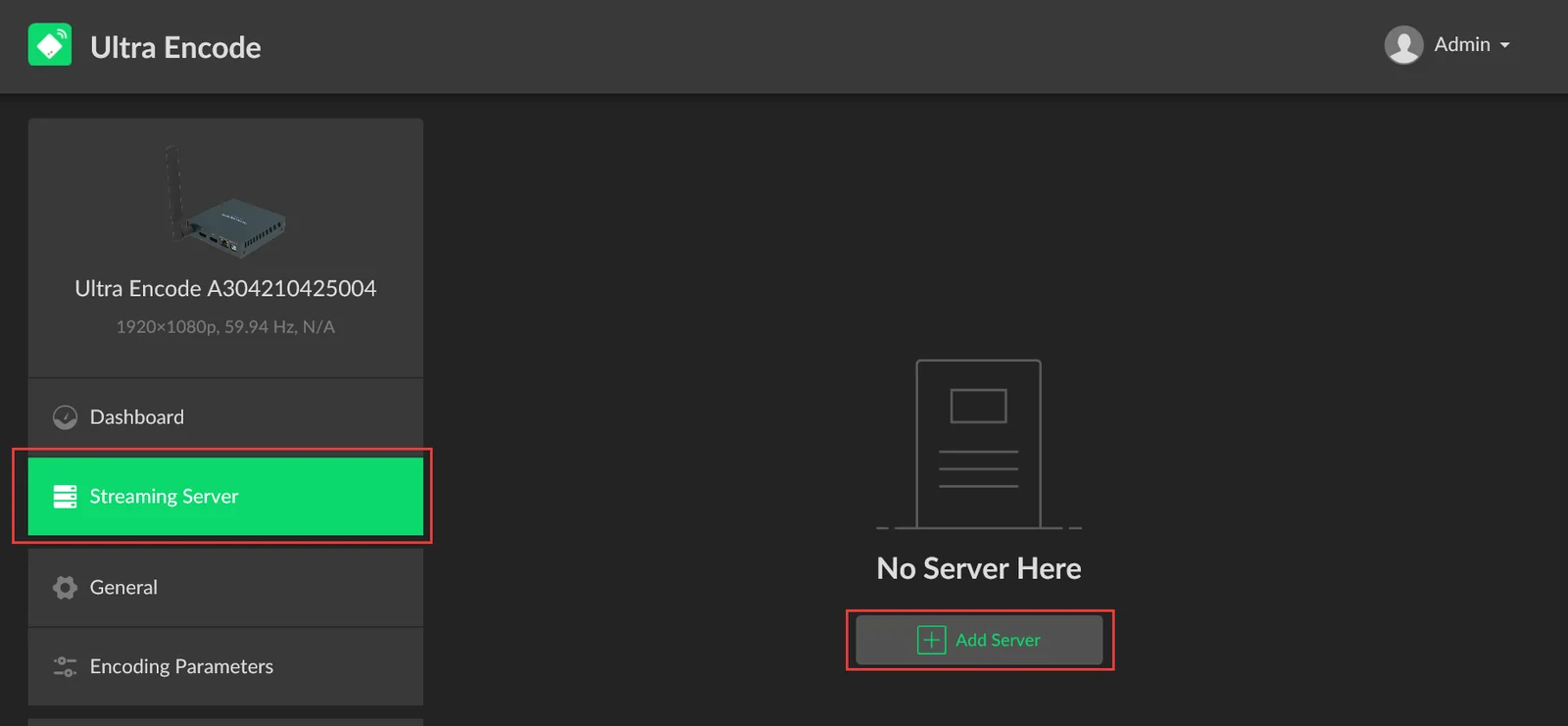
Task: Click the empty server placeholder illustration
Action: [979, 445]
